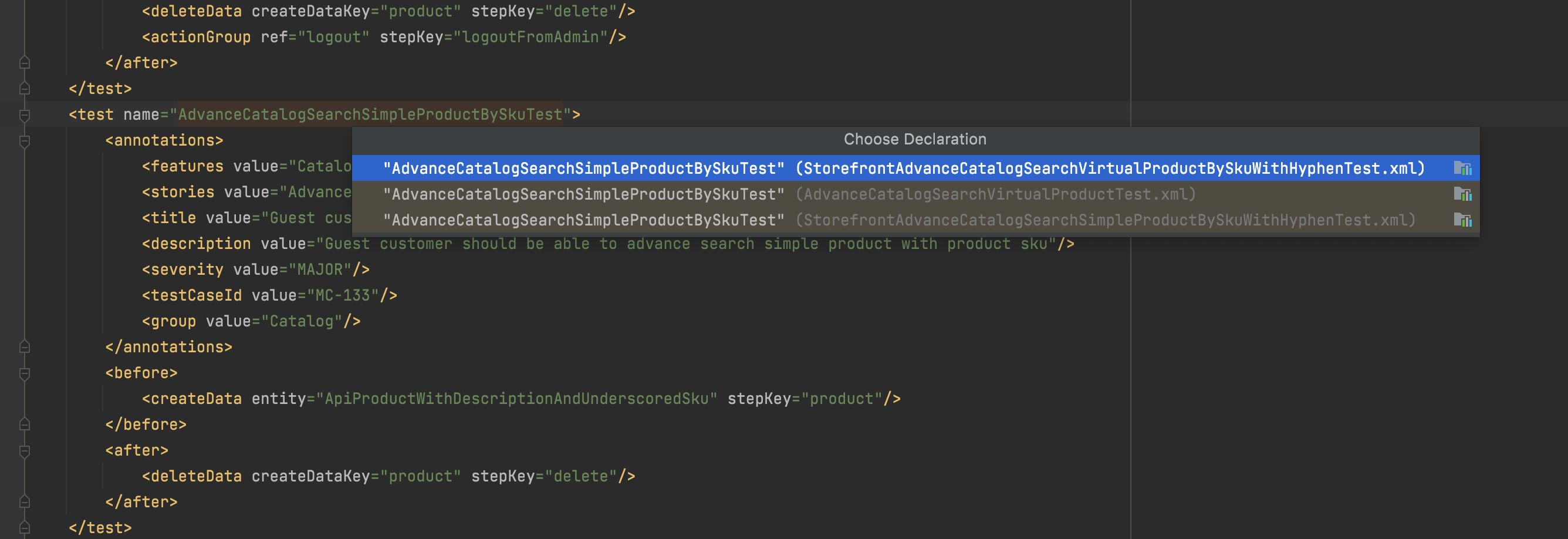Image resolution: width=1568 pixels, height=539 pixels.
Task: Select StorefrontAdvanceCatalogSearchVirtualProductBySkuWithHyphenTest.xml declaration
Action: [x=915, y=168]
